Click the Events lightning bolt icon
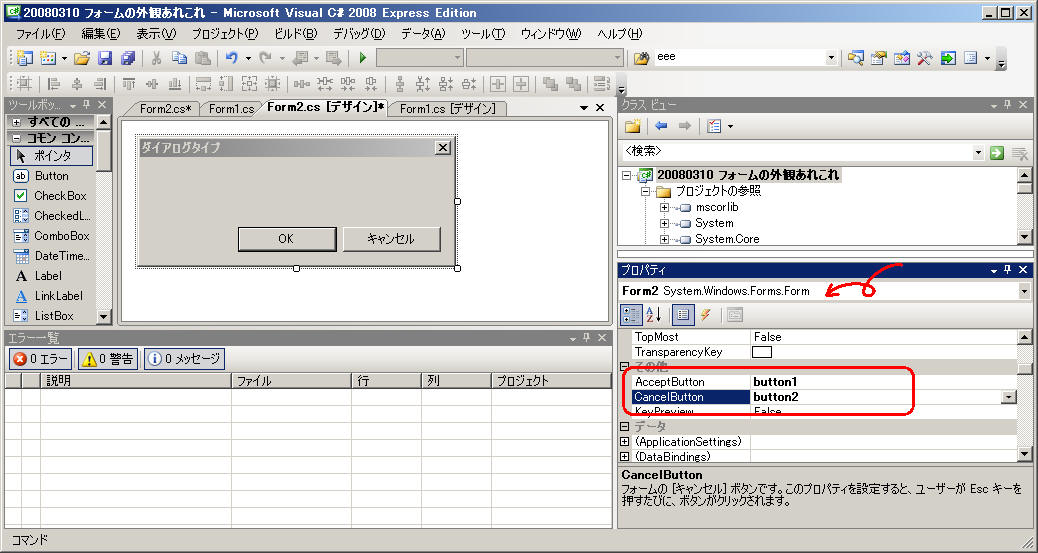This screenshot has width=1038, height=553. click(x=705, y=315)
